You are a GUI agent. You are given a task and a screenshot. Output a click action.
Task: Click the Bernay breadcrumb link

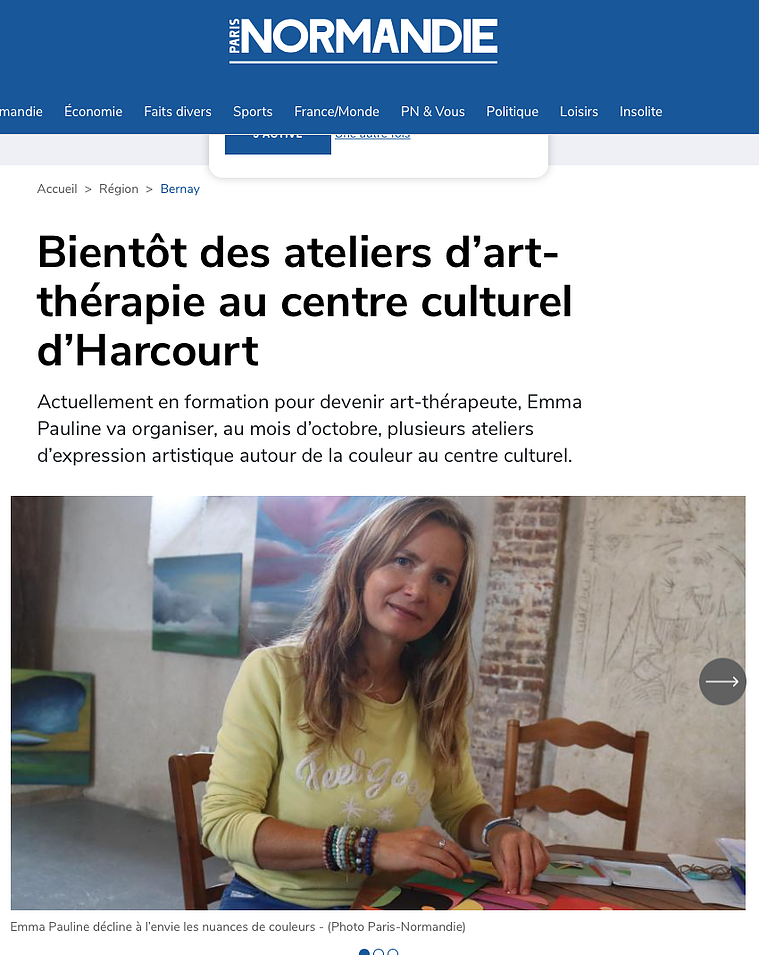[180, 189]
